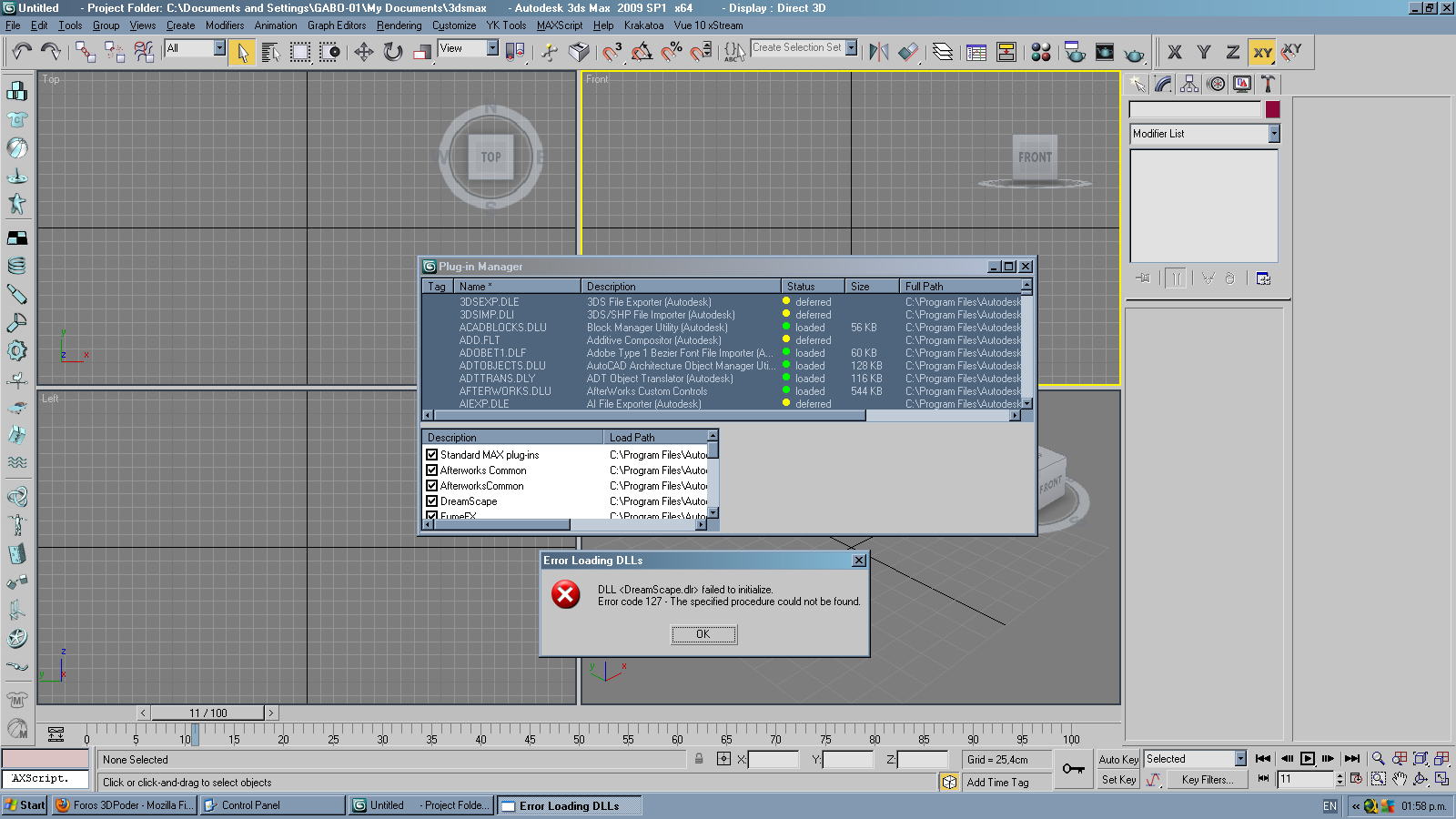This screenshot has width=1456, height=819.
Task: Click OK in Error Loading DLLs dialog
Action: coord(703,634)
